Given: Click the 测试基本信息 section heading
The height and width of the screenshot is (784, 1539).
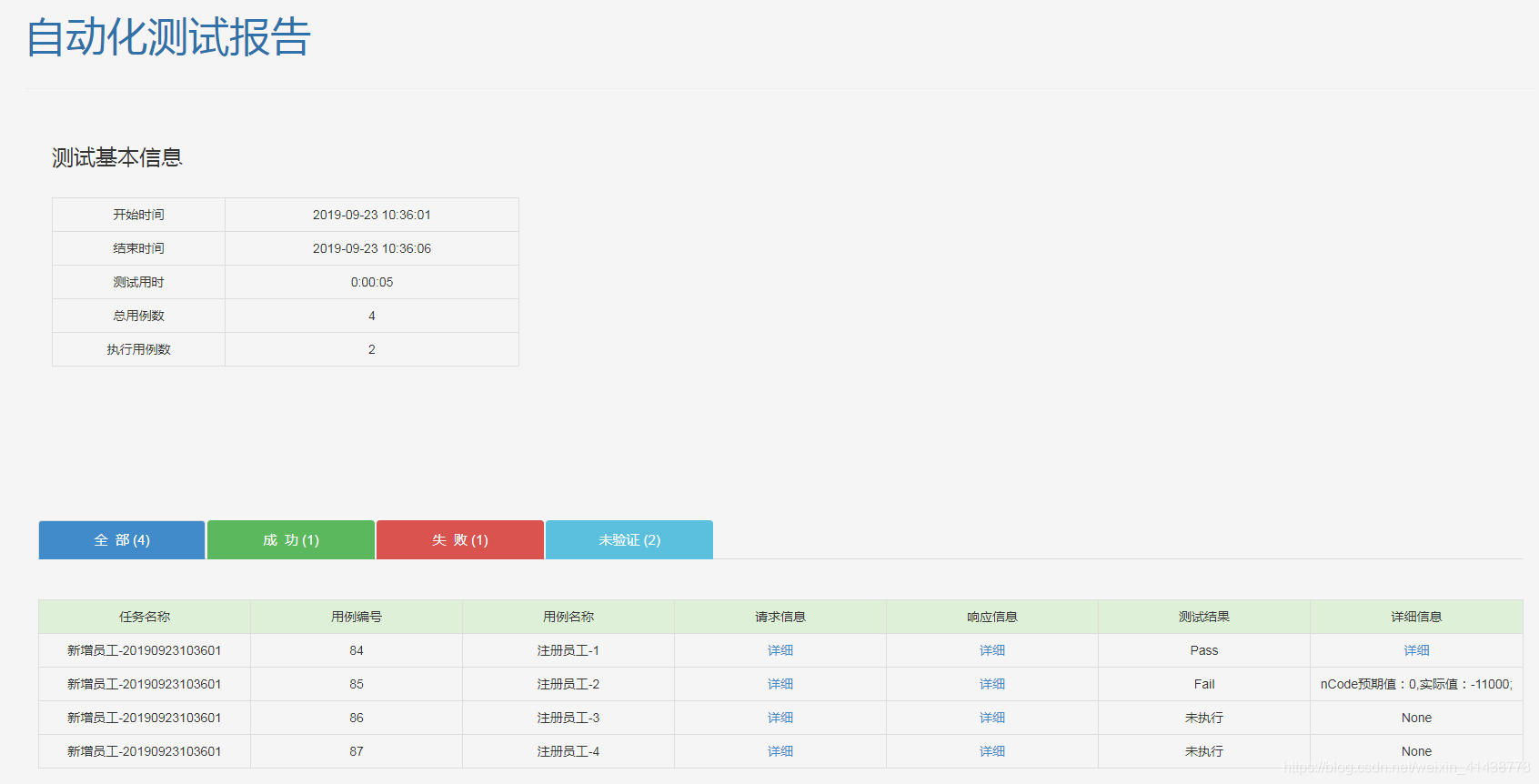Looking at the screenshot, I should [117, 157].
